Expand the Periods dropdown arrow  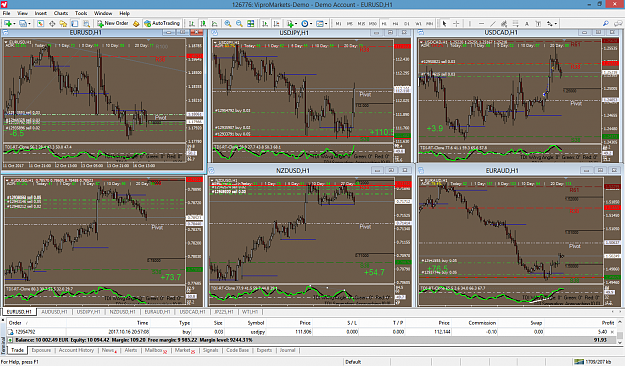click(311, 24)
